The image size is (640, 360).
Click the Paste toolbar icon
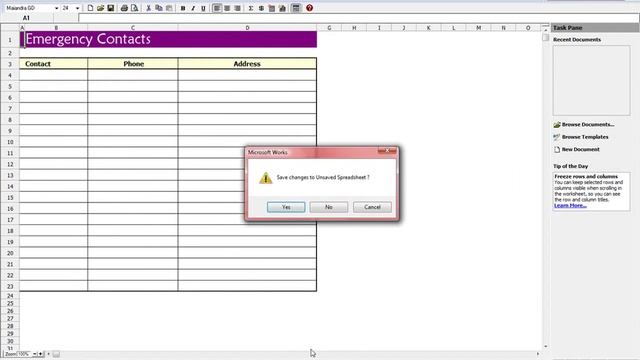point(169,8)
